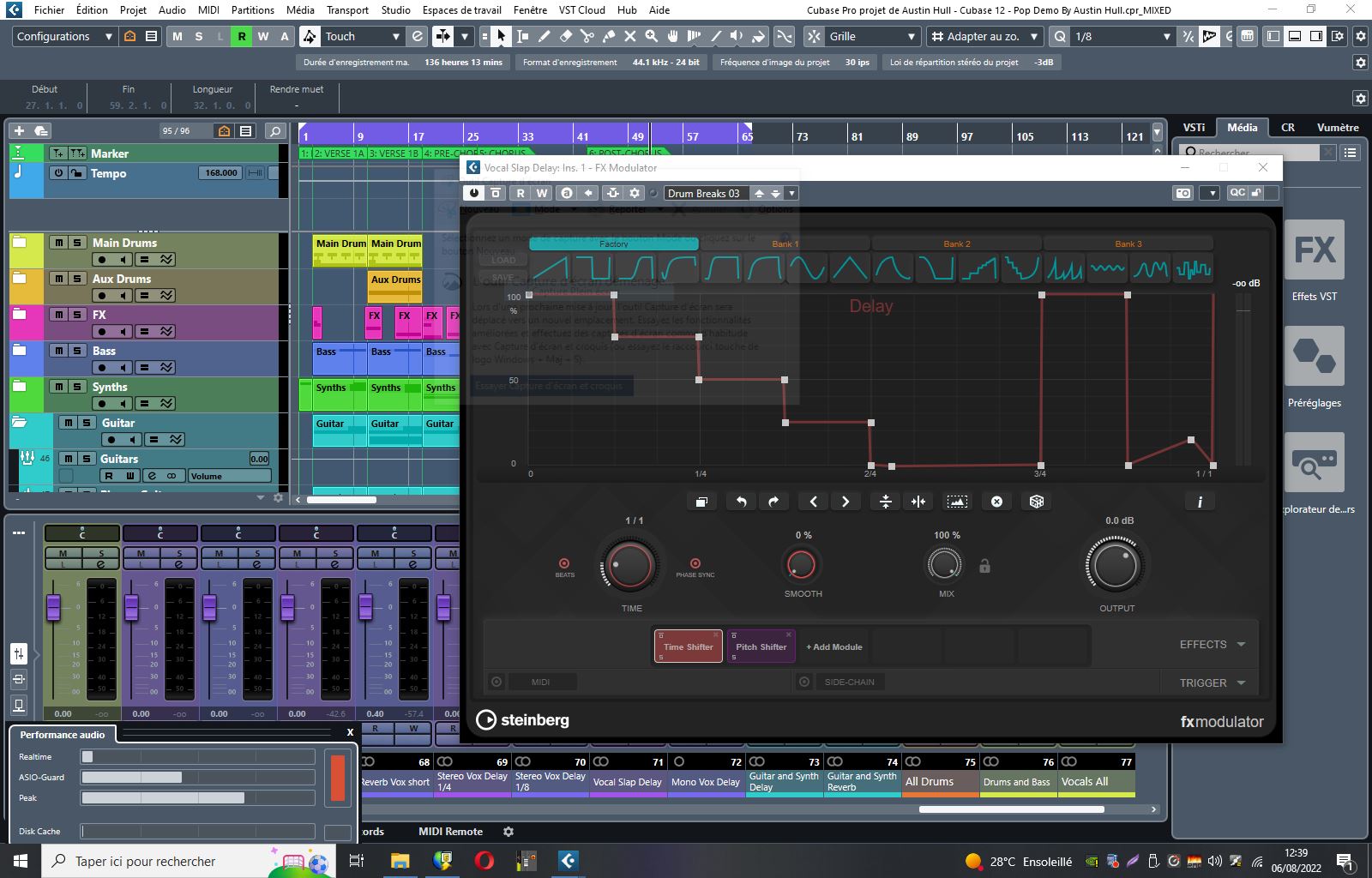Open the 1/8 quantize dropdown
Viewport: 1372px width, 878px height.
[x=1122, y=36]
